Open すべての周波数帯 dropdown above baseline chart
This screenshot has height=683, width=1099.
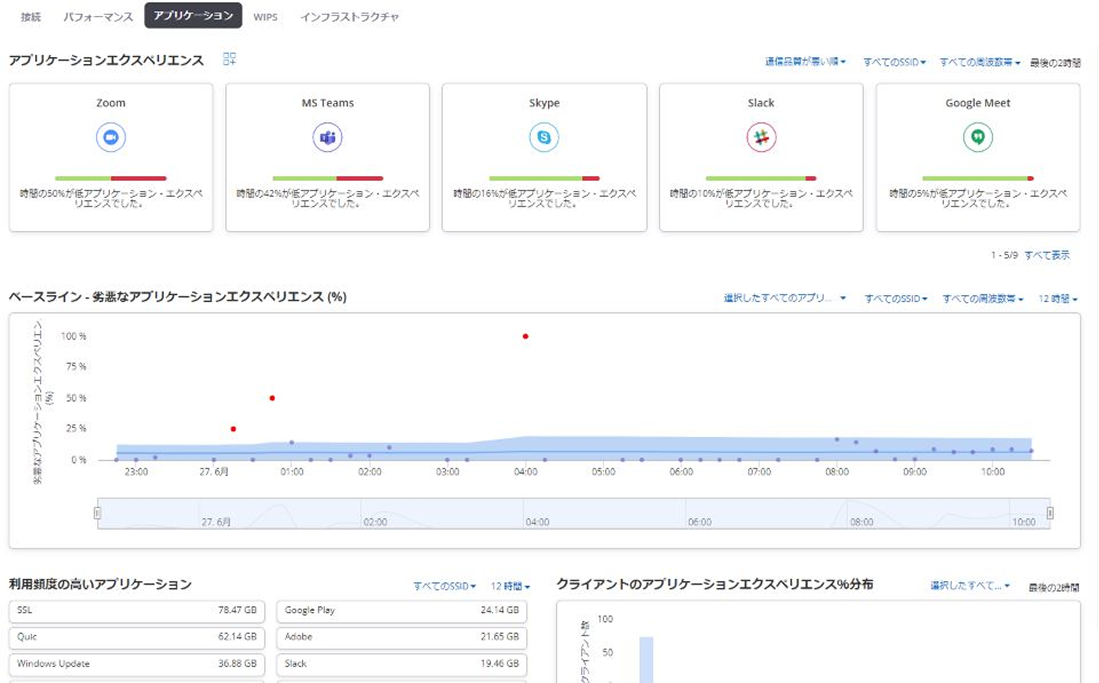point(983,299)
